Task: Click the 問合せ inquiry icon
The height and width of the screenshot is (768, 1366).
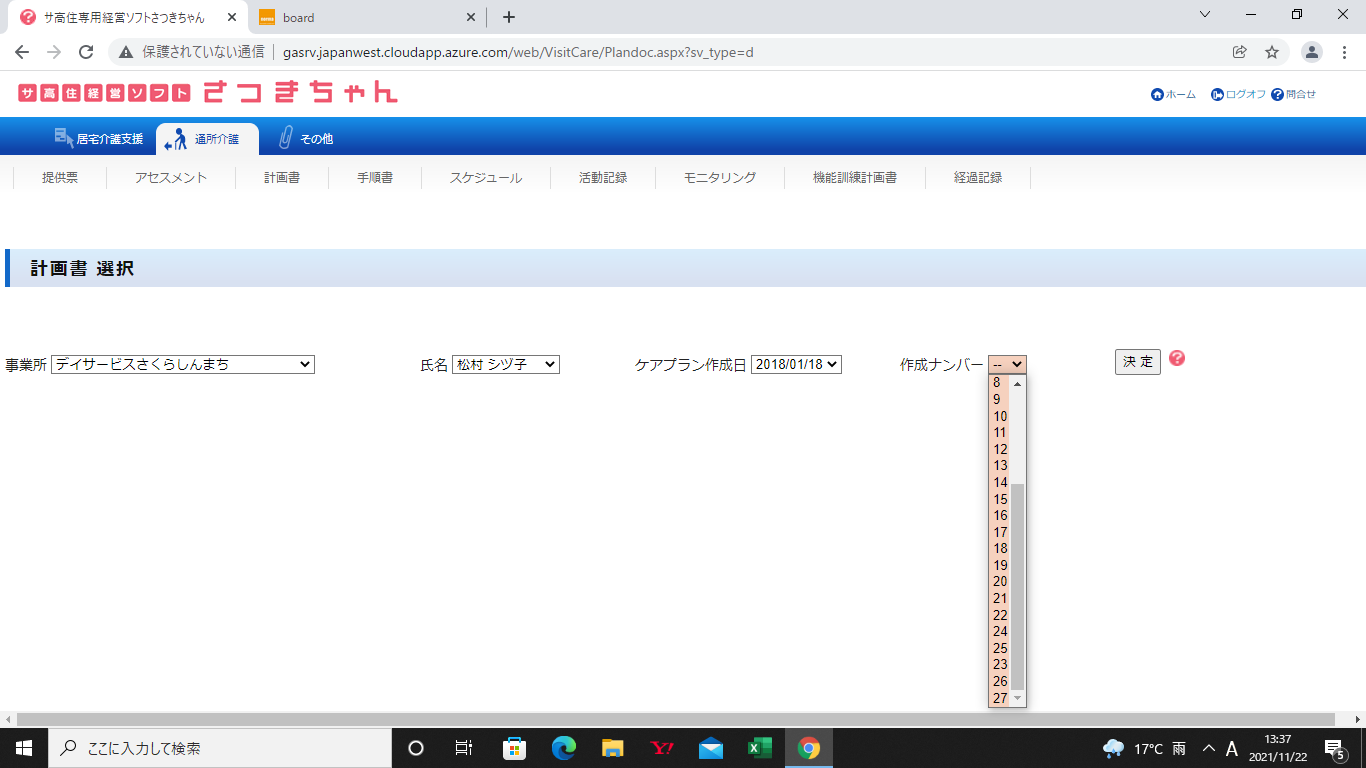Action: click(x=1277, y=94)
